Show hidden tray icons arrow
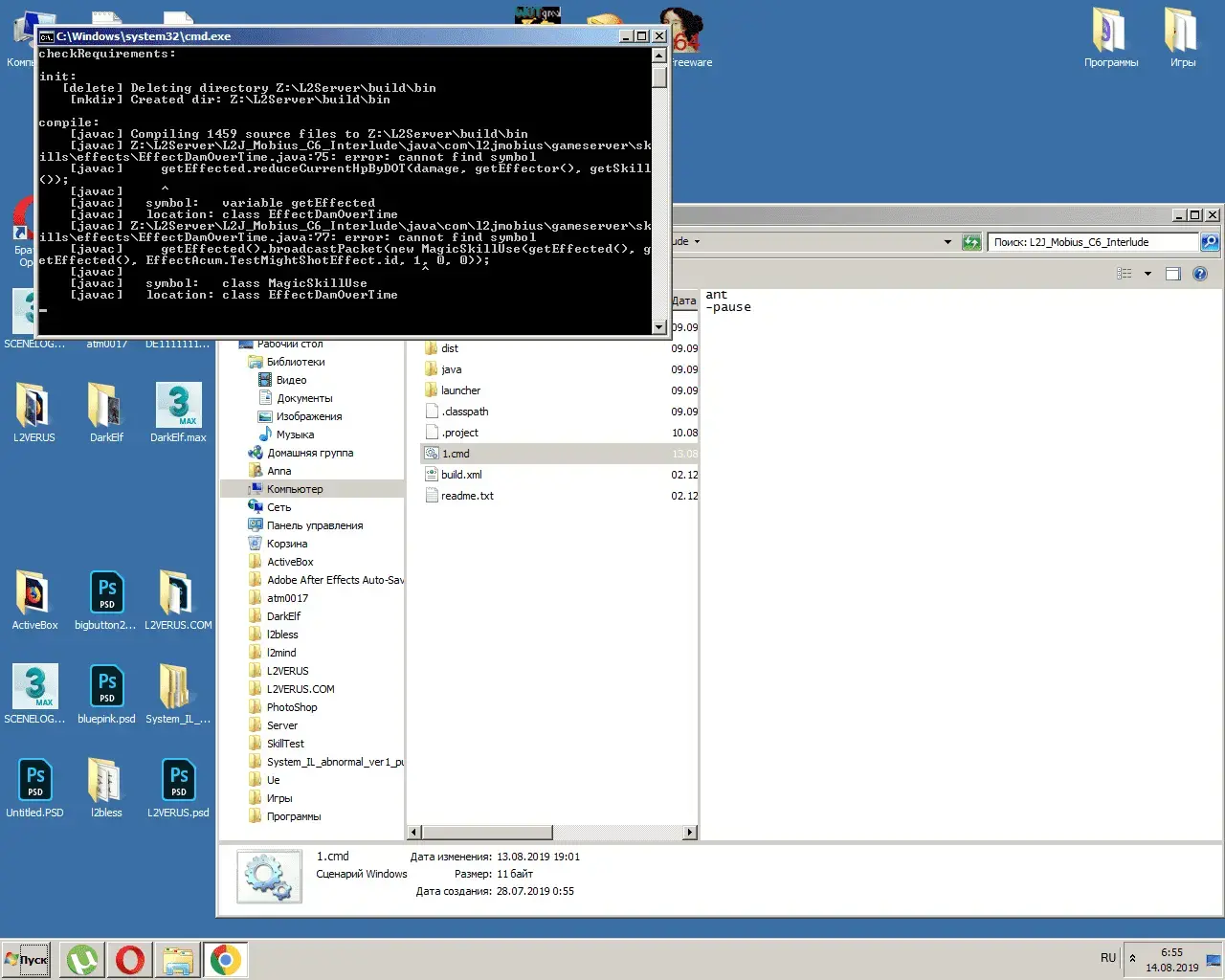 [1132, 958]
